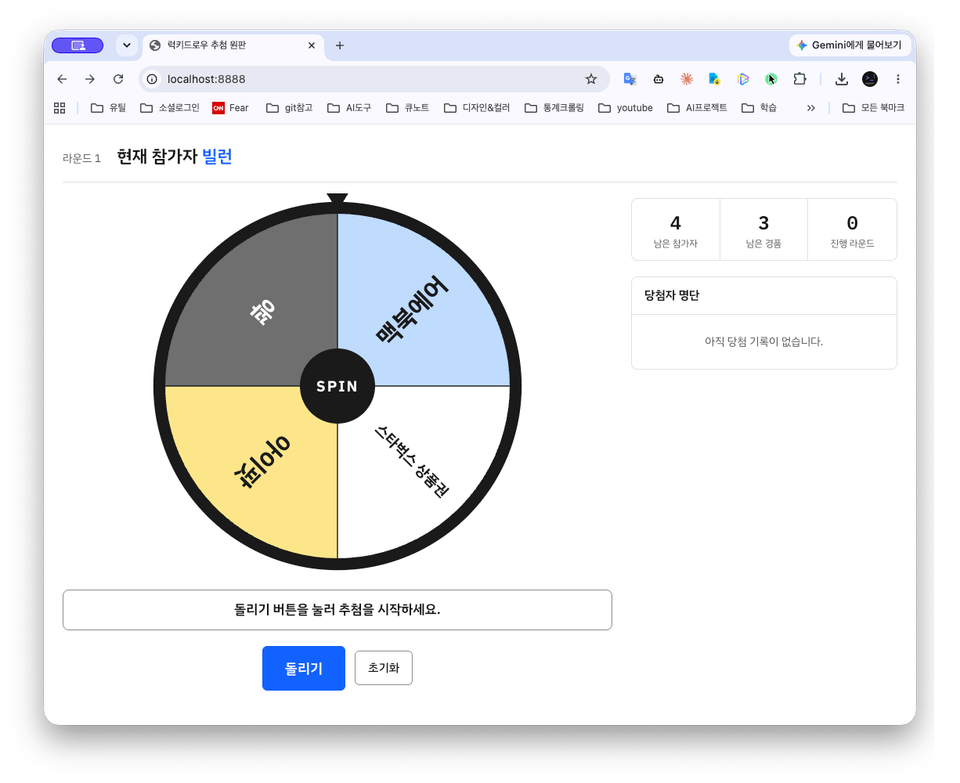The height and width of the screenshot is (783, 960).
Task: Open the tab search dropdown chevron
Action: [x=127, y=45]
